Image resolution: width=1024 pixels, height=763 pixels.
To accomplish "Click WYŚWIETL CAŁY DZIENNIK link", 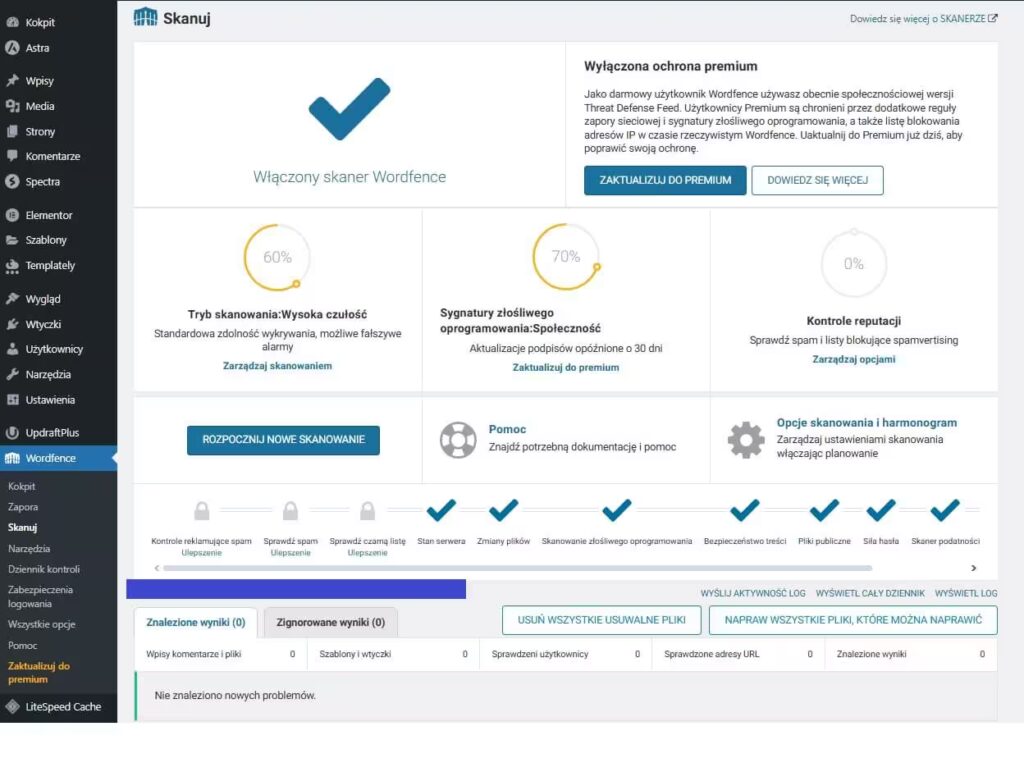I will point(870,593).
